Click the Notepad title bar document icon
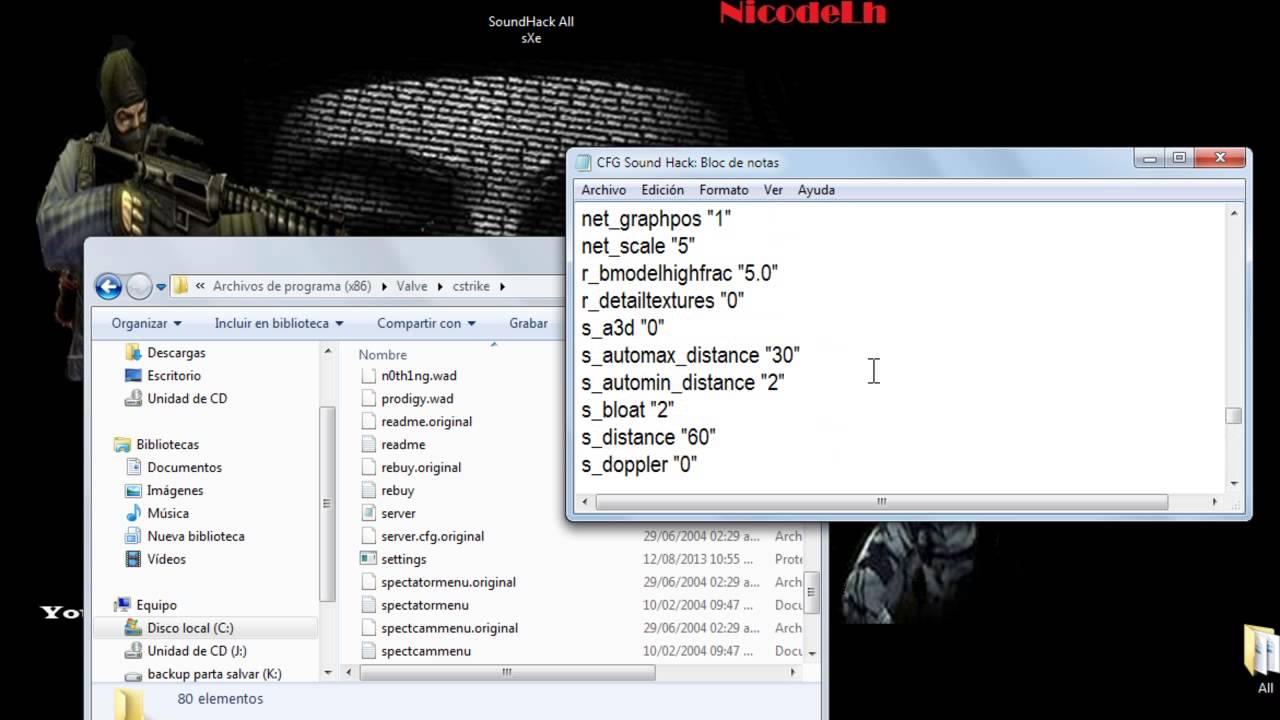This screenshot has width=1280, height=720. pos(583,162)
